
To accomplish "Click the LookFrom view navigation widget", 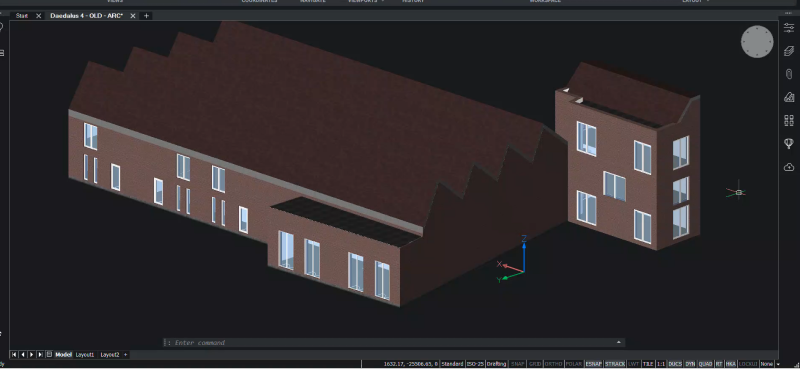I will (757, 41).
